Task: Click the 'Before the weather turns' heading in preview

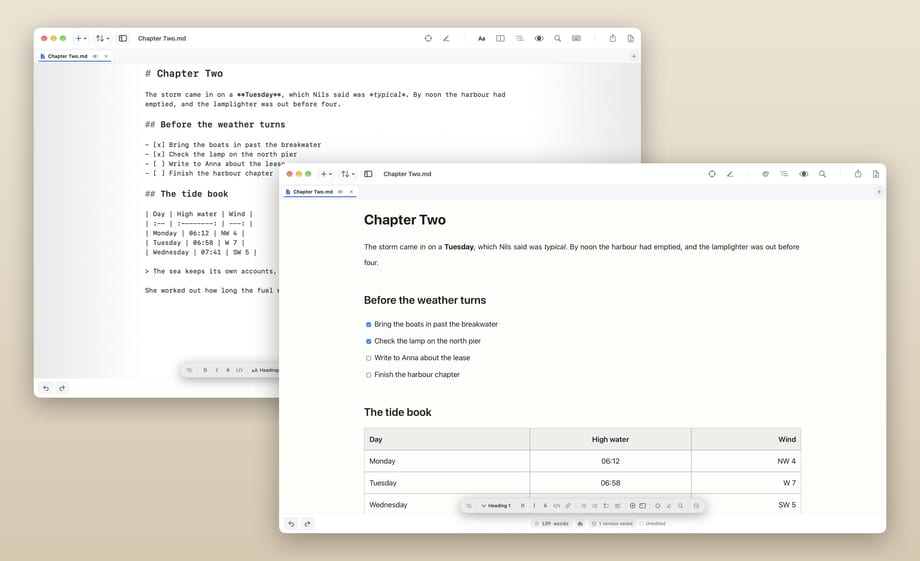Action: (x=425, y=300)
